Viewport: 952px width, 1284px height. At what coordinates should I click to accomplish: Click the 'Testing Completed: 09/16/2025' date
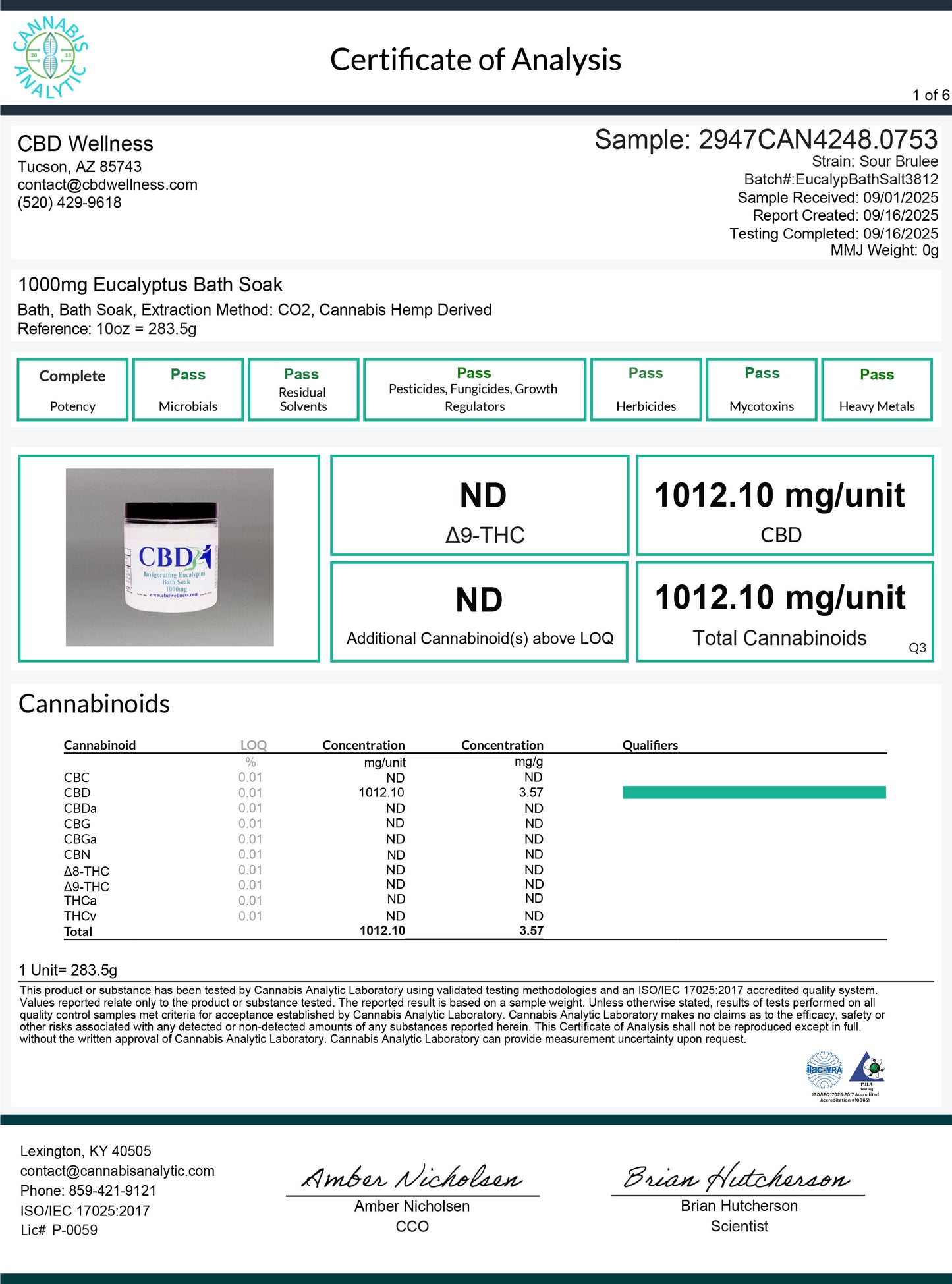[834, 234]
